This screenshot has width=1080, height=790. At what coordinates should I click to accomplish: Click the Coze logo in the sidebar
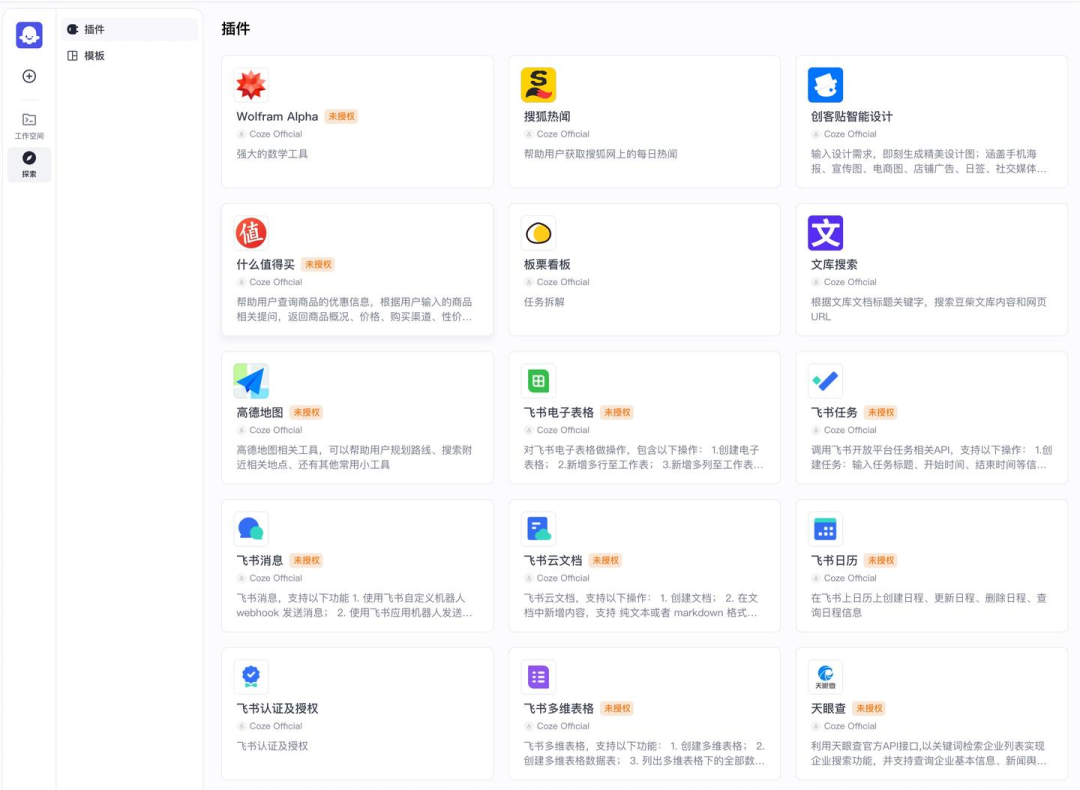coord(28,34)
